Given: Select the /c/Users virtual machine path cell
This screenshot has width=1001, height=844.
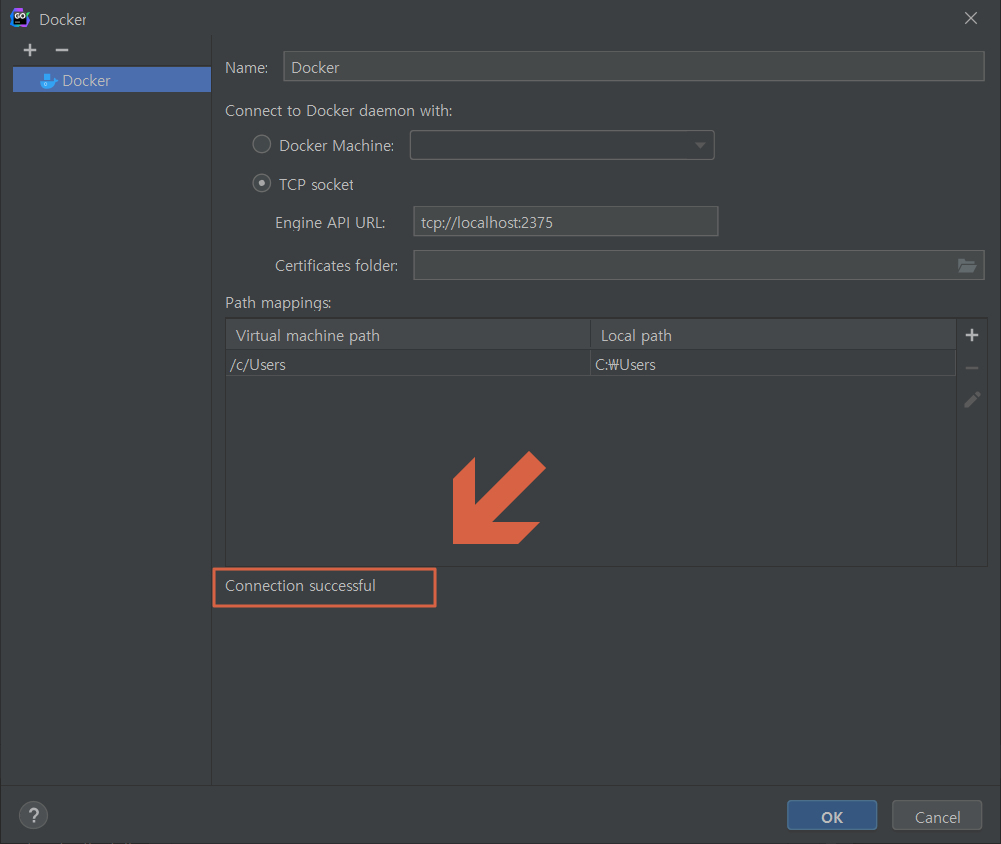Looking at the screenshot, I should coord(408,364).
